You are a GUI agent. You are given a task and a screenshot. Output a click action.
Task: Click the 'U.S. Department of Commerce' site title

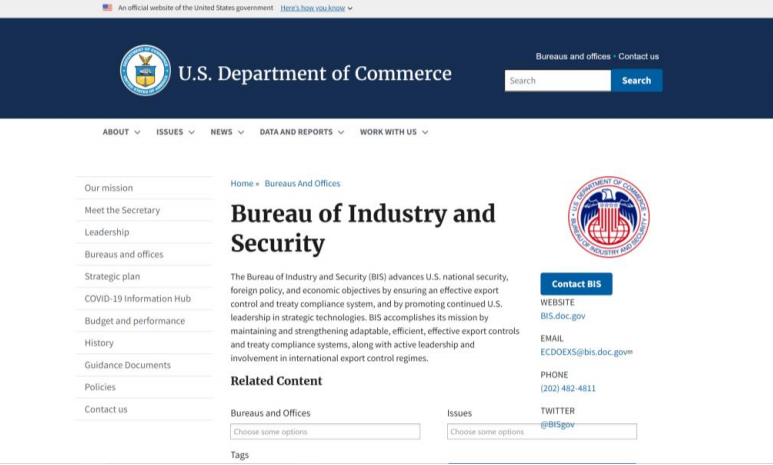pos(315,73)
